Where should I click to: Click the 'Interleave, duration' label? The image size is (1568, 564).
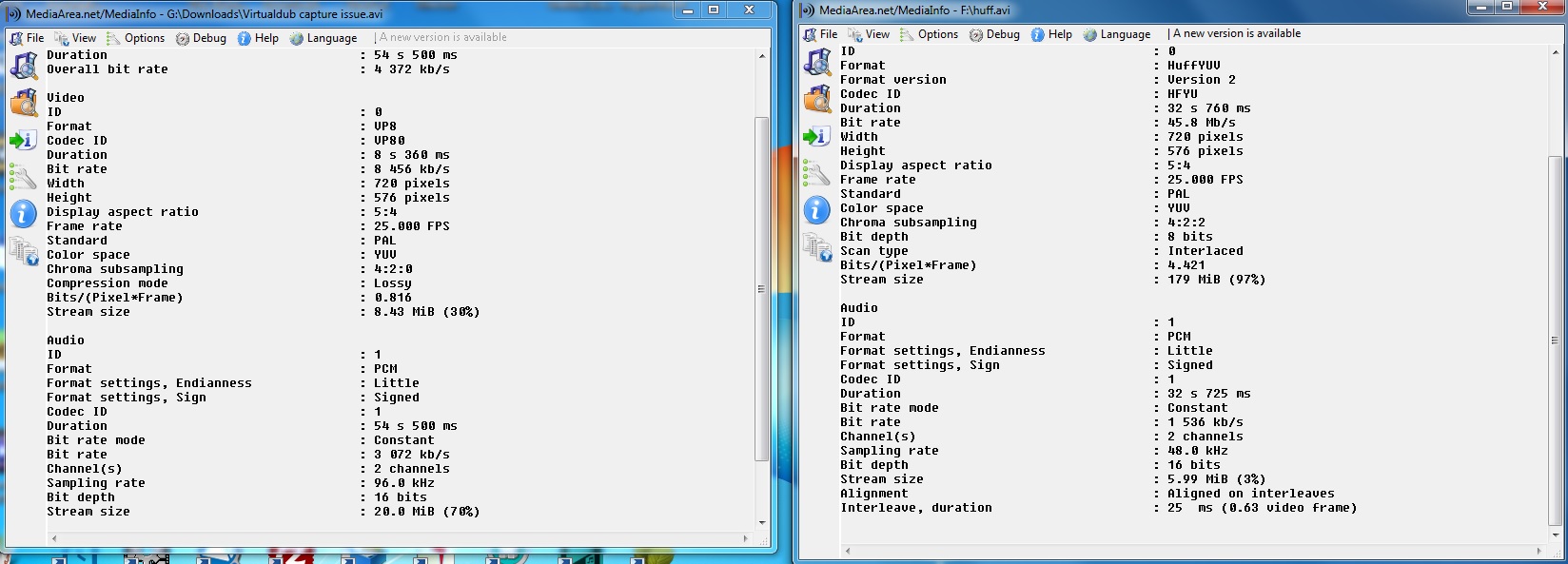click(x=916, y=508)
